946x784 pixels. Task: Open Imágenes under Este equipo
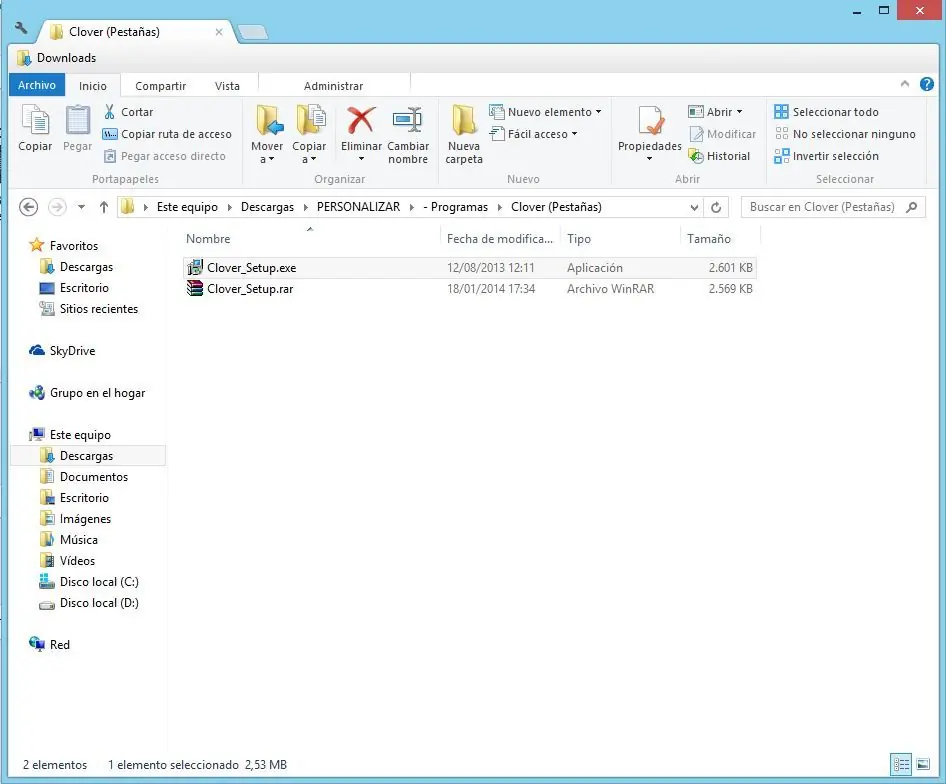(75, 519)
